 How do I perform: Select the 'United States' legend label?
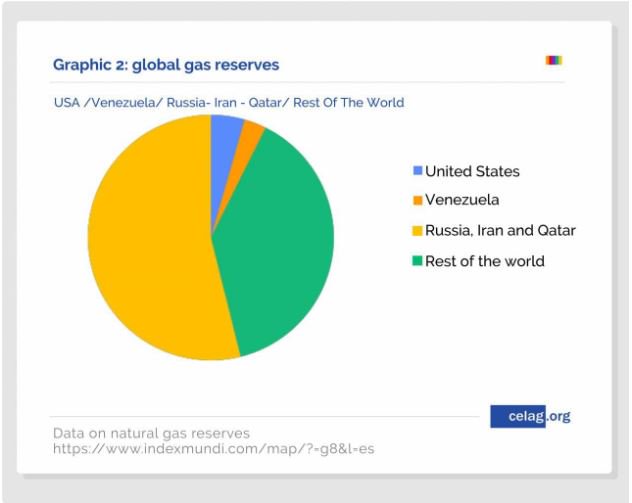(472, 171)
